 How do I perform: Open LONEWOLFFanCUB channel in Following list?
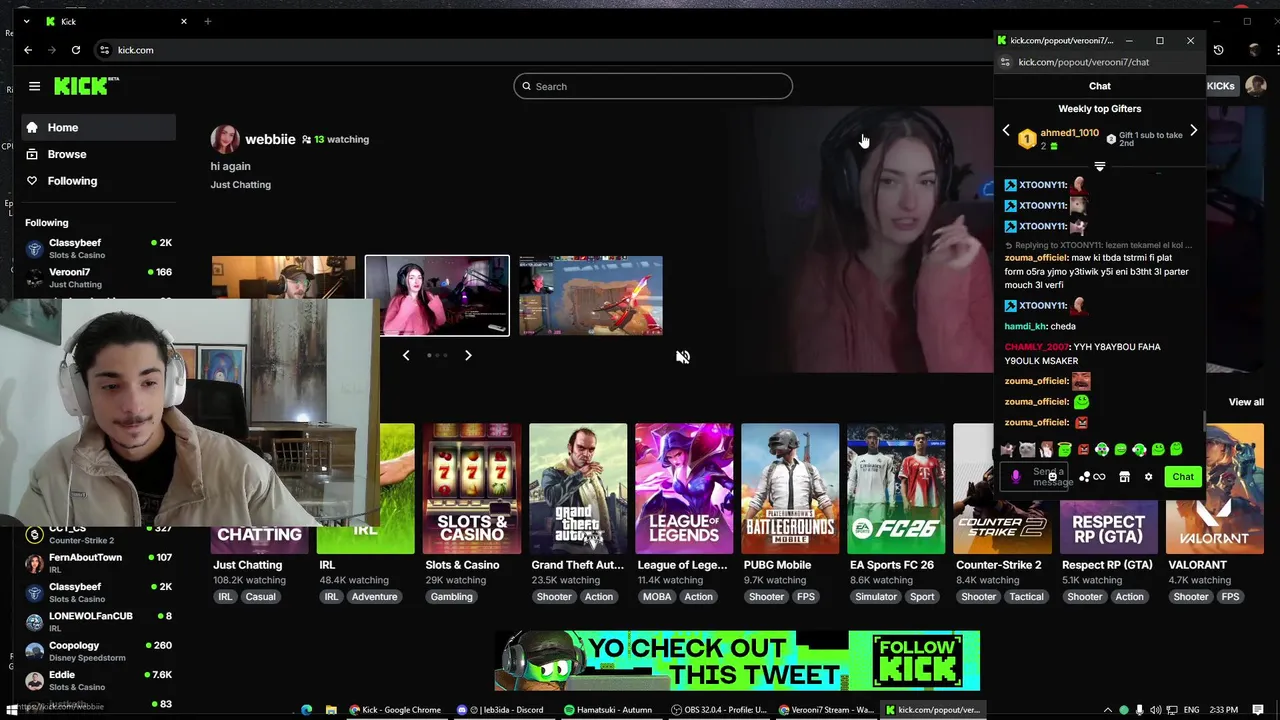tap(98, 621)
